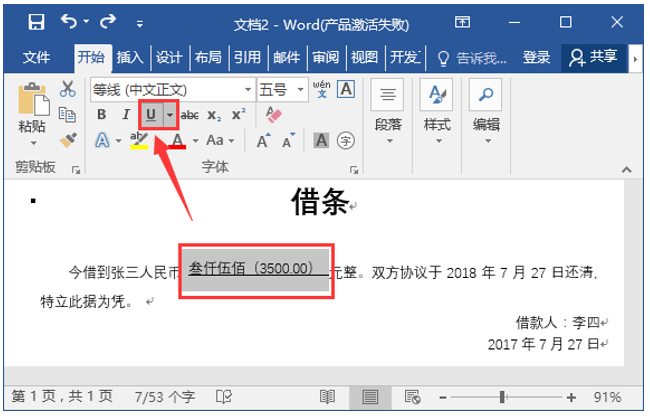Redo the last action
The image size is (650, 416).
108,21
